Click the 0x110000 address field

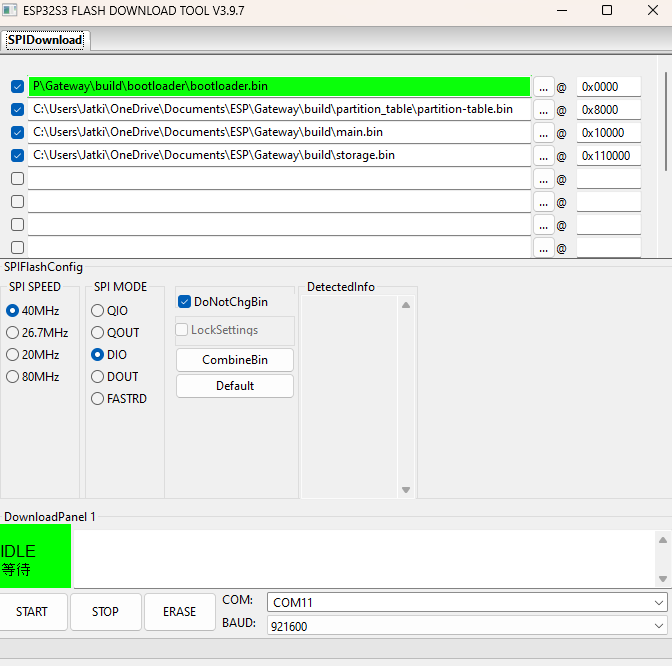point(609,156)
